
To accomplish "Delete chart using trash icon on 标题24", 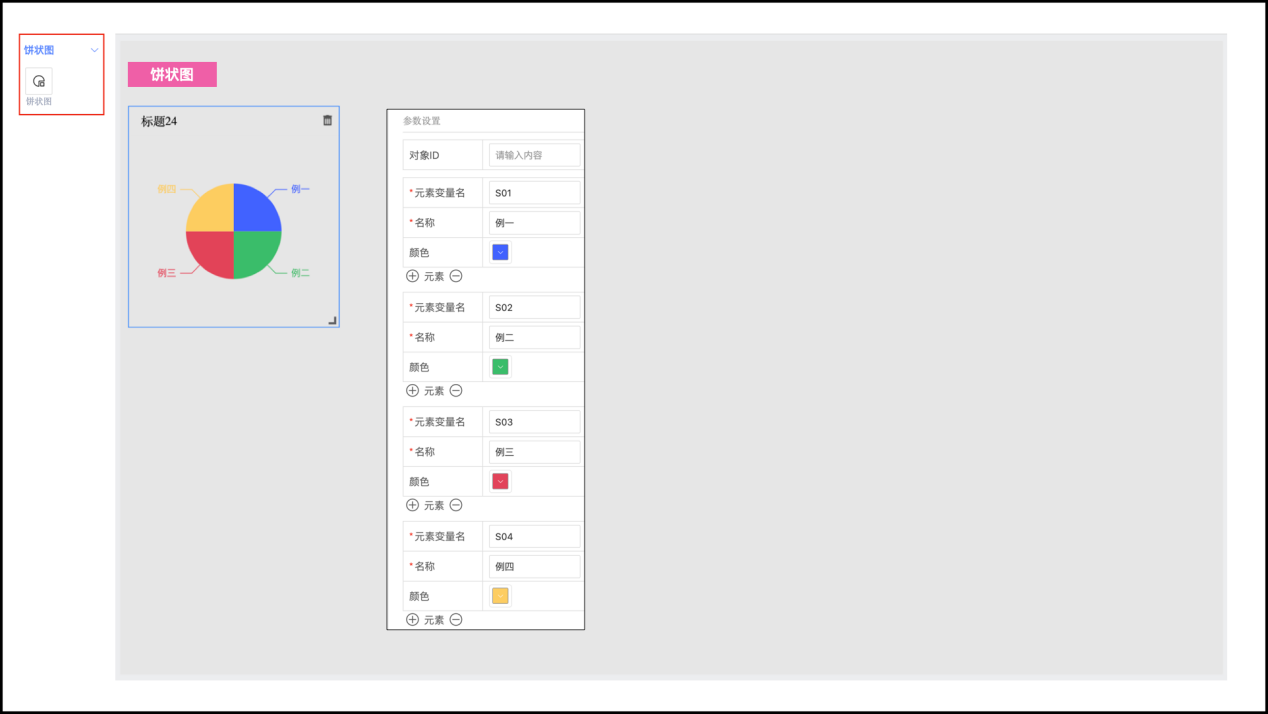I will (x=327, y=120).
